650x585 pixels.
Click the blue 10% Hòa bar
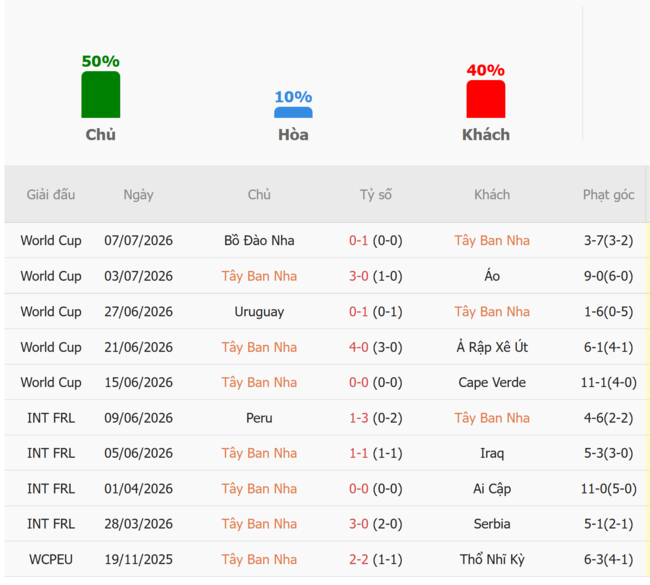tap(293, 112)
